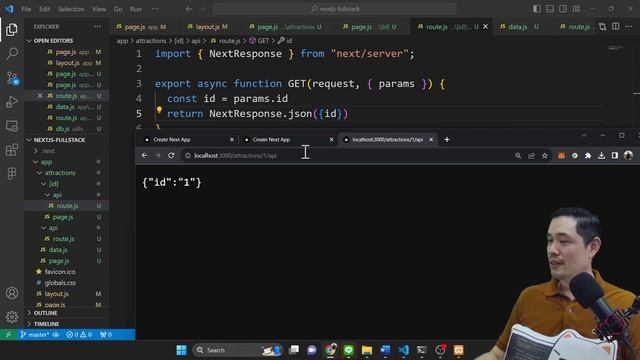Image resolution: width=640 pixels, height=360 pixels.
Task: Bookmark this page with star icon
Action: (x=545, y=156)
